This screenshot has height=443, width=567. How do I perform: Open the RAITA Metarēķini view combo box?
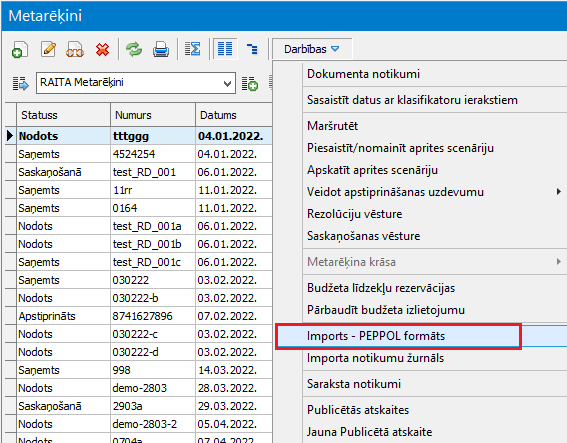pyautogui.click(x=136, y=83)
